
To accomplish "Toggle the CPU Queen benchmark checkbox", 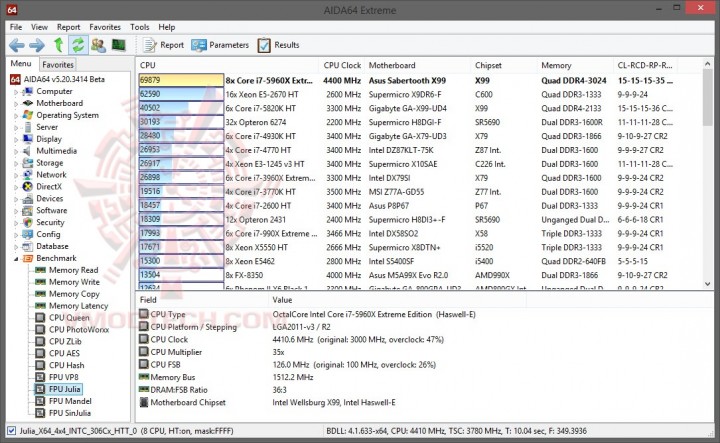I will click(x=40, y=318).
